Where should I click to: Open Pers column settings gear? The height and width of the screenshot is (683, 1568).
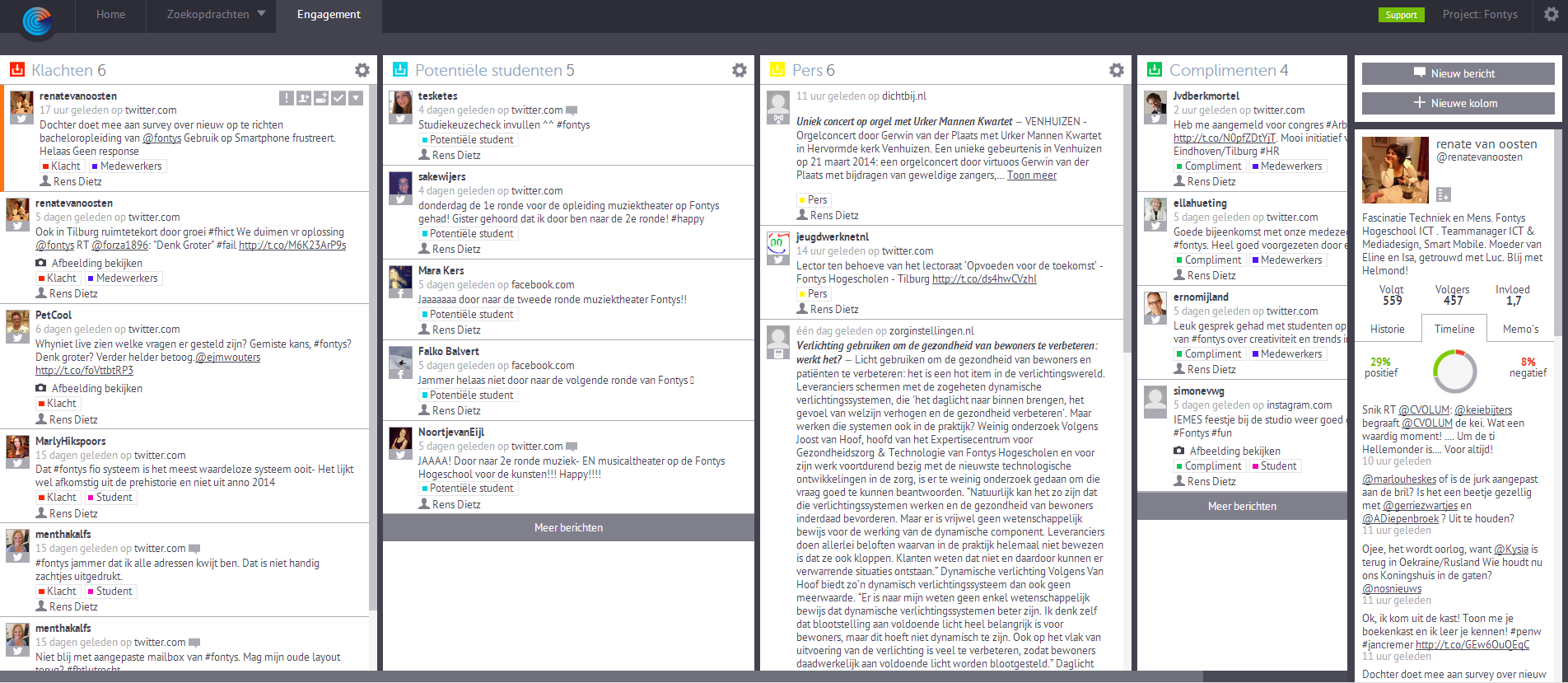[1117, 70]
